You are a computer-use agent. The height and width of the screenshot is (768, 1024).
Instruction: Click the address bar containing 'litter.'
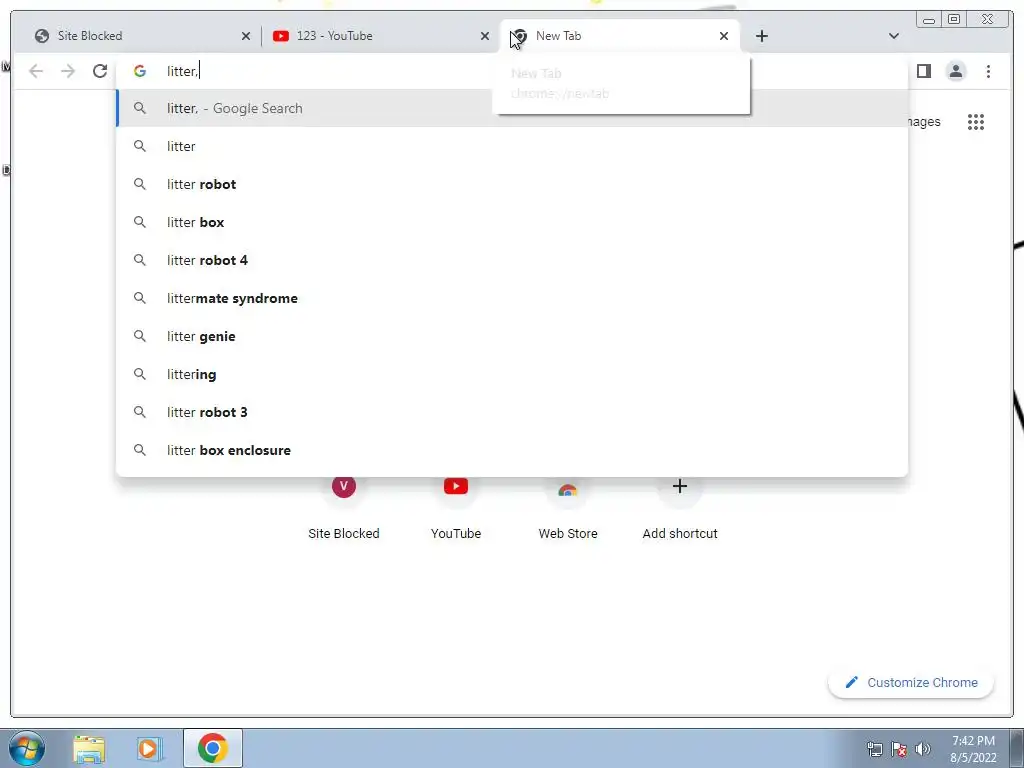coord(512,71)
